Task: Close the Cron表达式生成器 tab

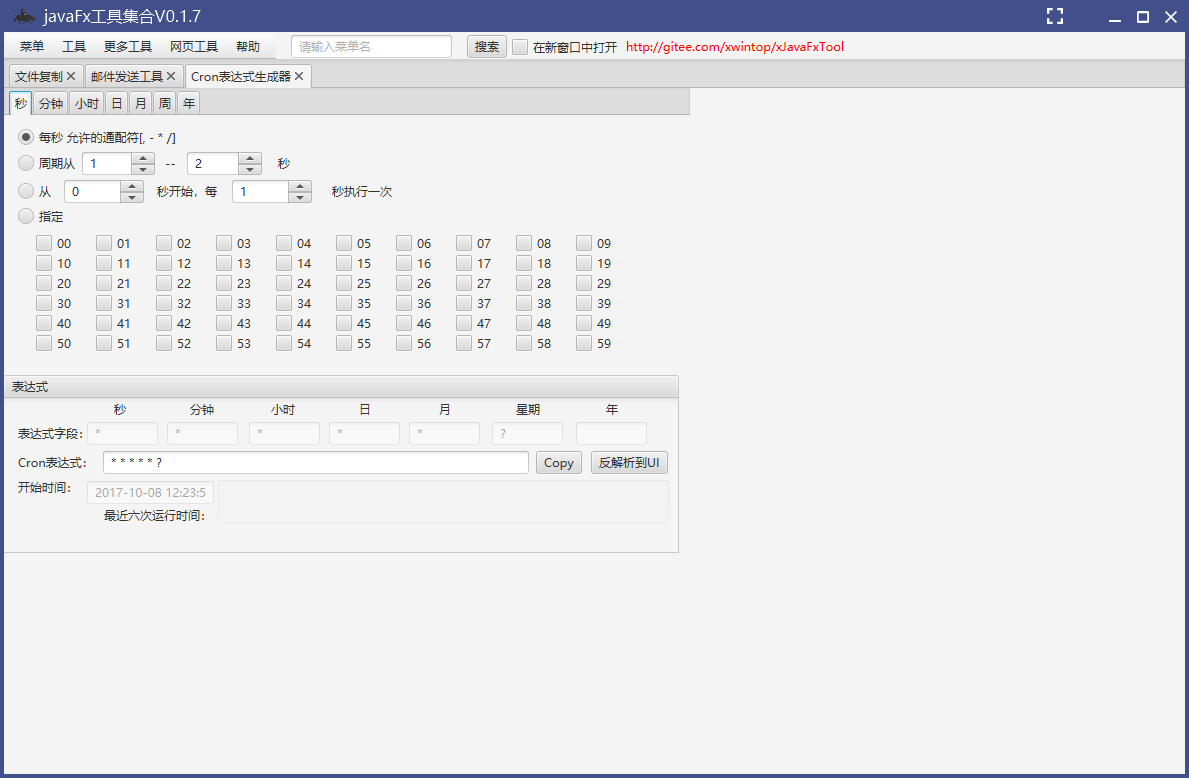Action: (299, 76)
